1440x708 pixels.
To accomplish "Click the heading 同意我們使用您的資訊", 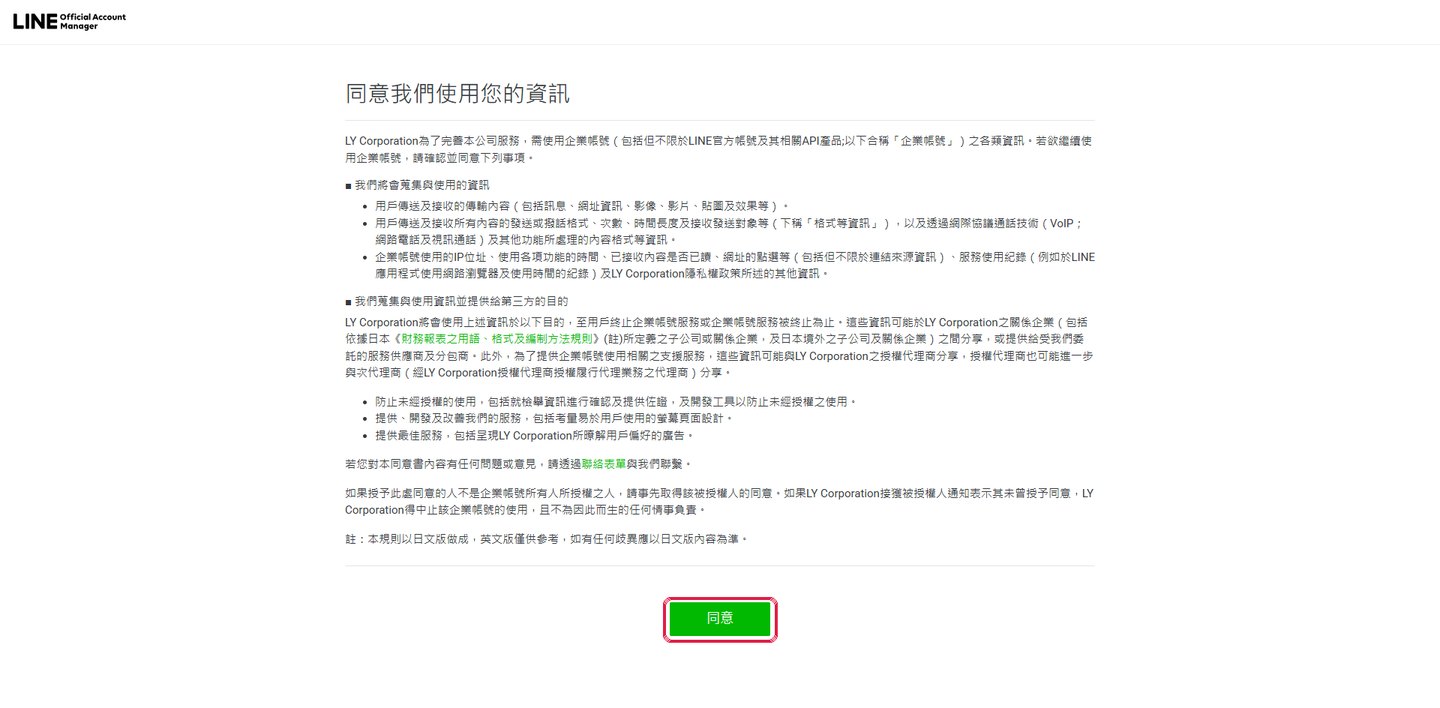I will 457,94.
